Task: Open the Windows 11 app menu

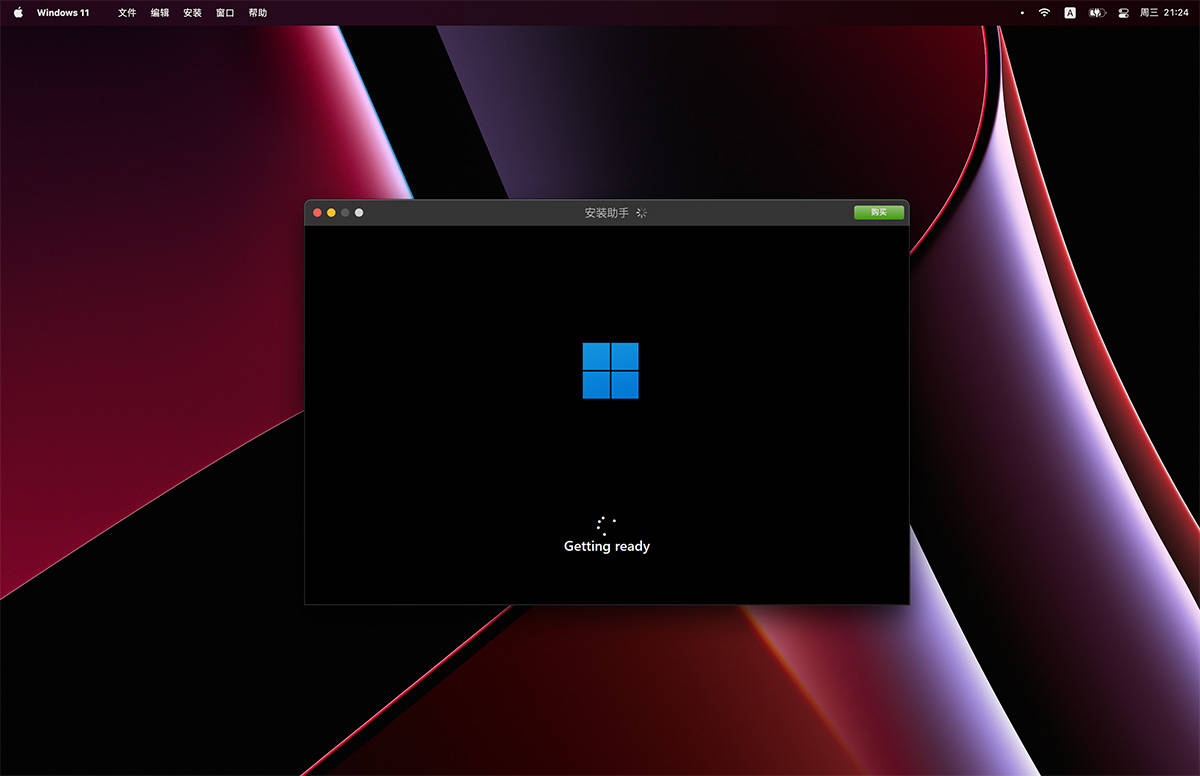Action: click(x=63, y=13)
